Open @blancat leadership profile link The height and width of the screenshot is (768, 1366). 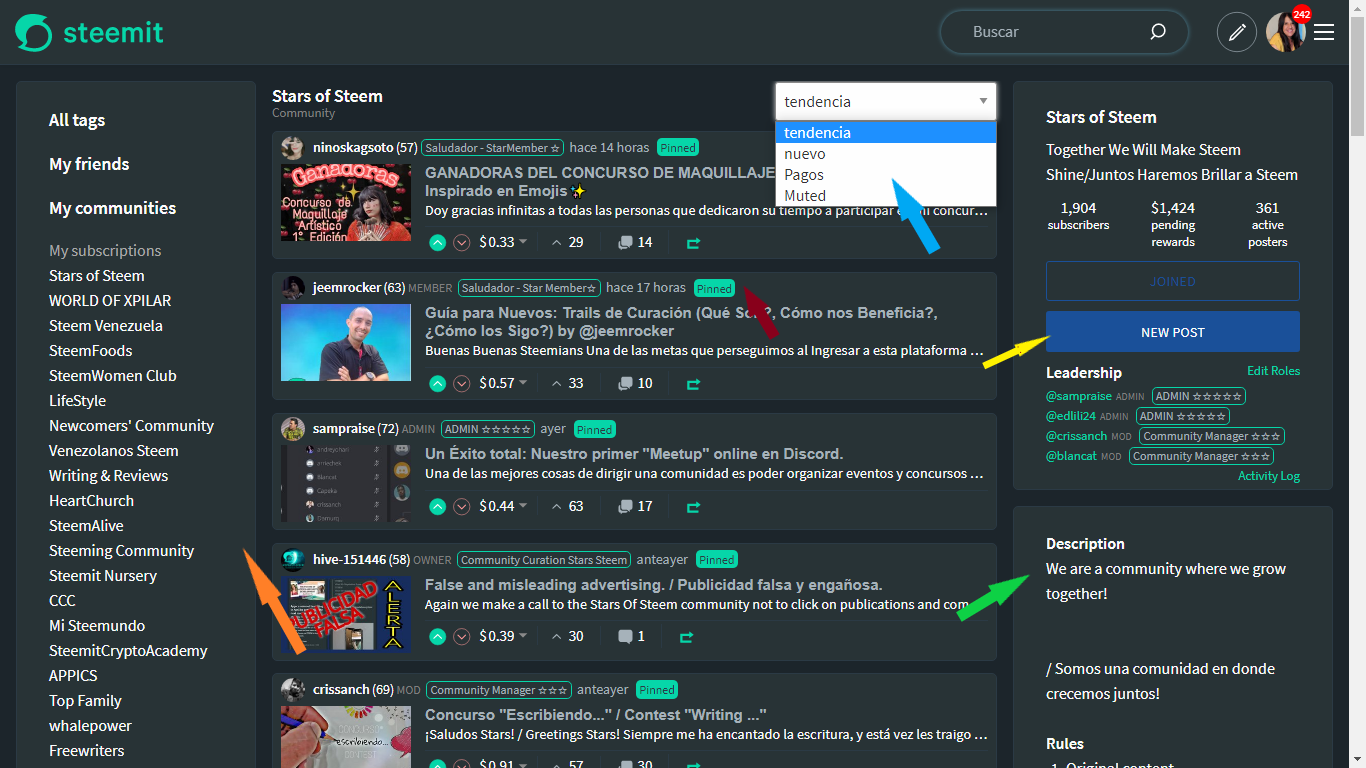(x=1071, y=456)
